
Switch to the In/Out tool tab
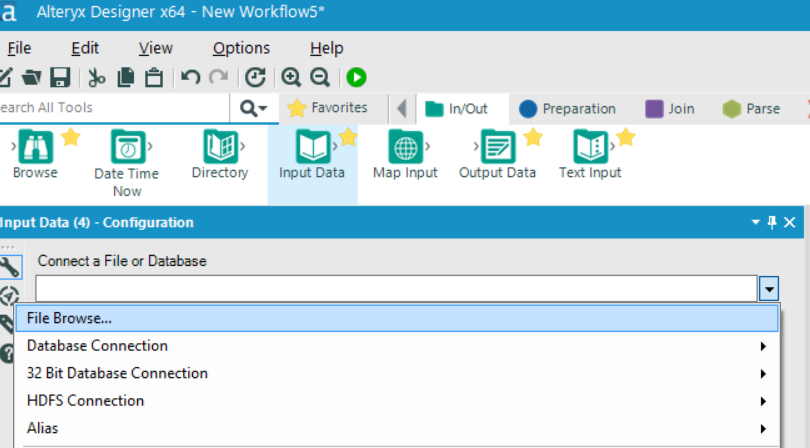(x=456, y=109)
